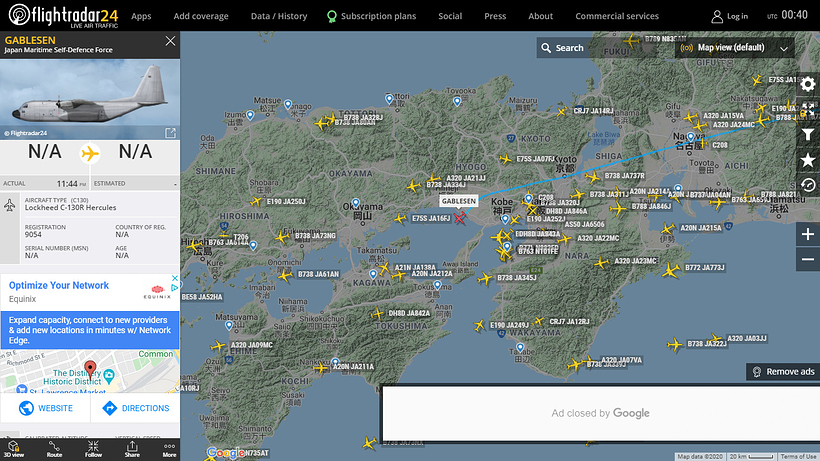Image resolution: width=820 pixels, height=461 pixels.
Task: Open the Map view (default) dropdown
Action: tap(734, 48)
